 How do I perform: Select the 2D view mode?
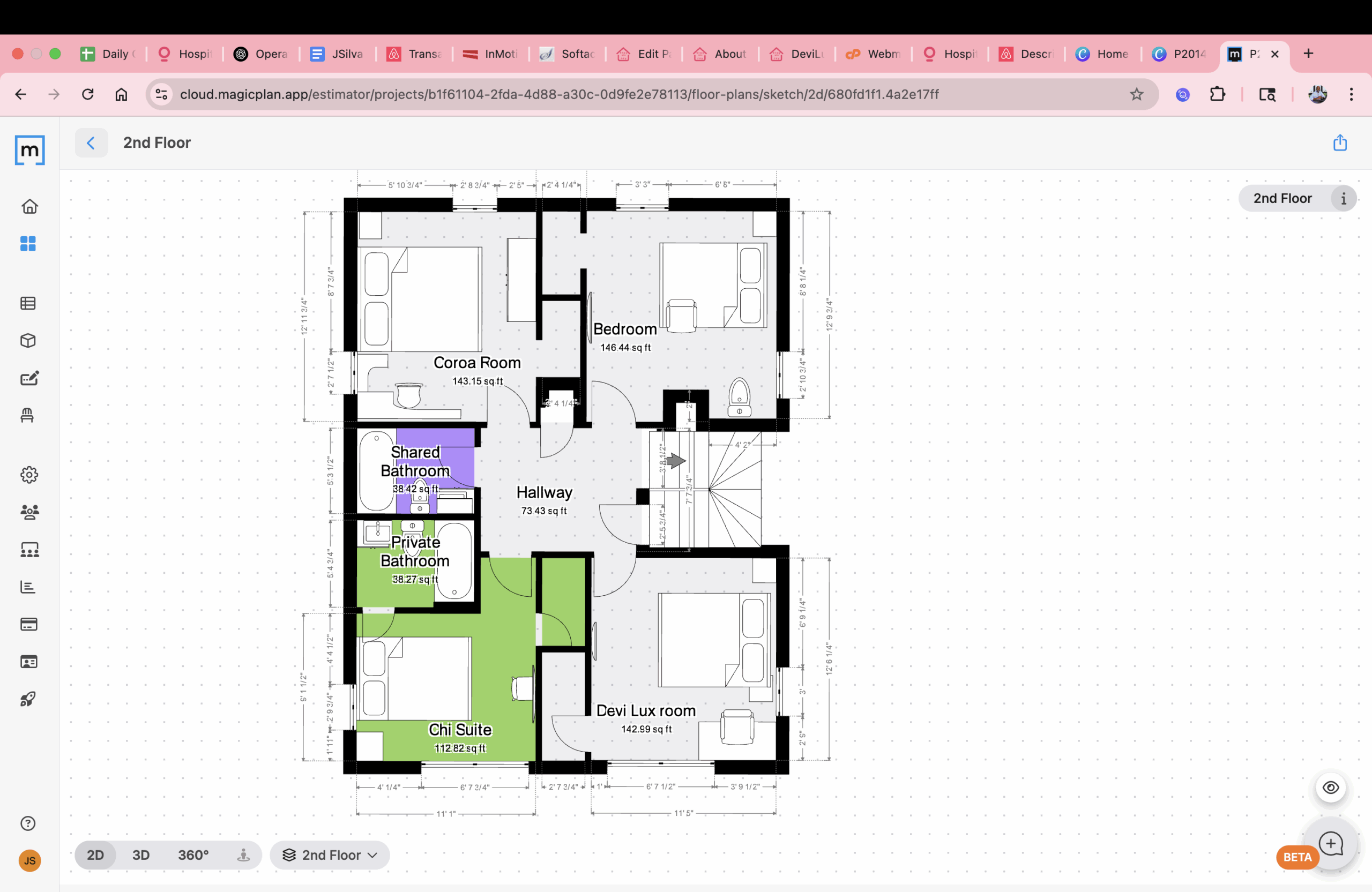coord(95,855)
